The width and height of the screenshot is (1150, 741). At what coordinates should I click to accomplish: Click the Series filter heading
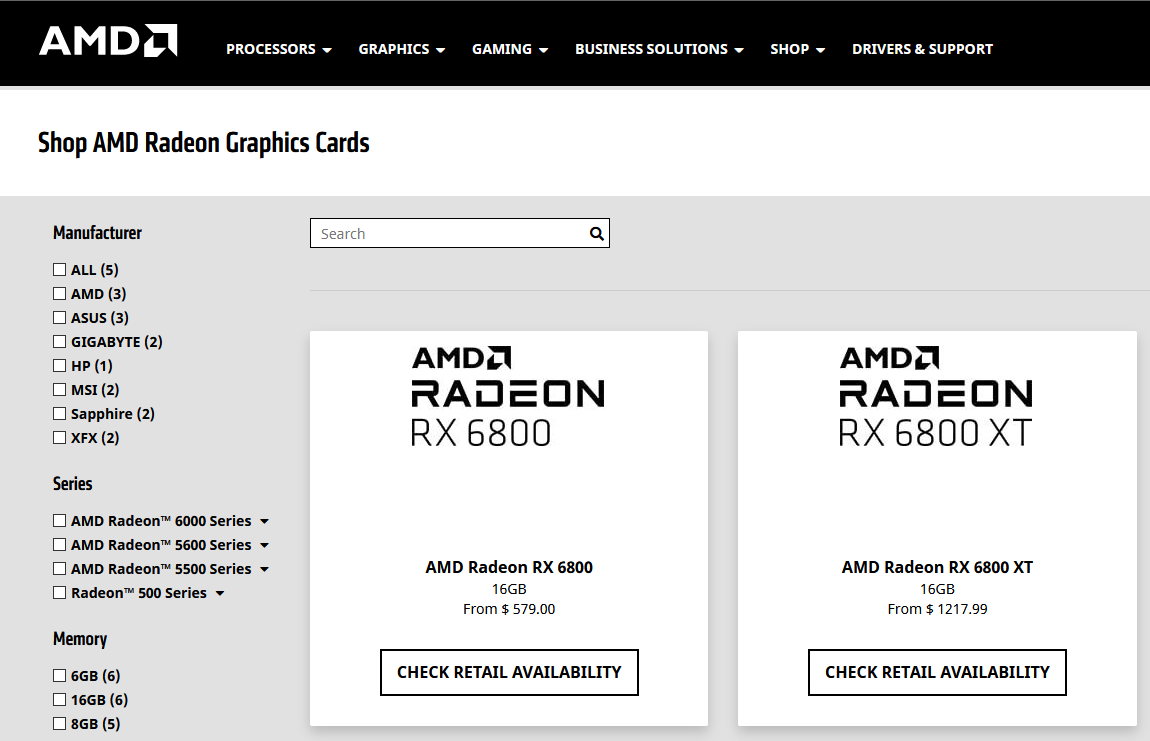[73, 483]
